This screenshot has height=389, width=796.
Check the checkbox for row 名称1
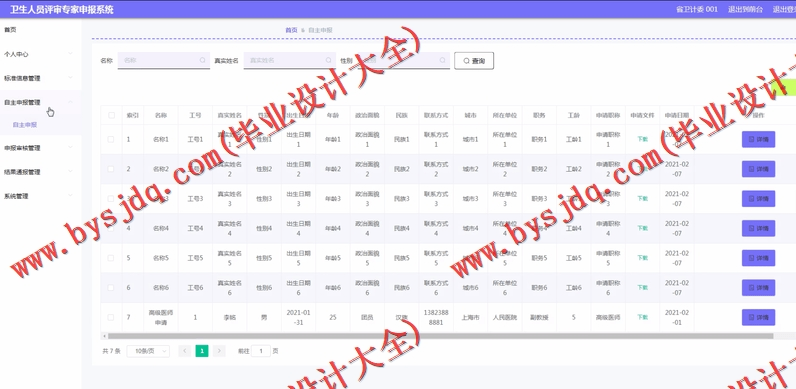pos(111,139)
